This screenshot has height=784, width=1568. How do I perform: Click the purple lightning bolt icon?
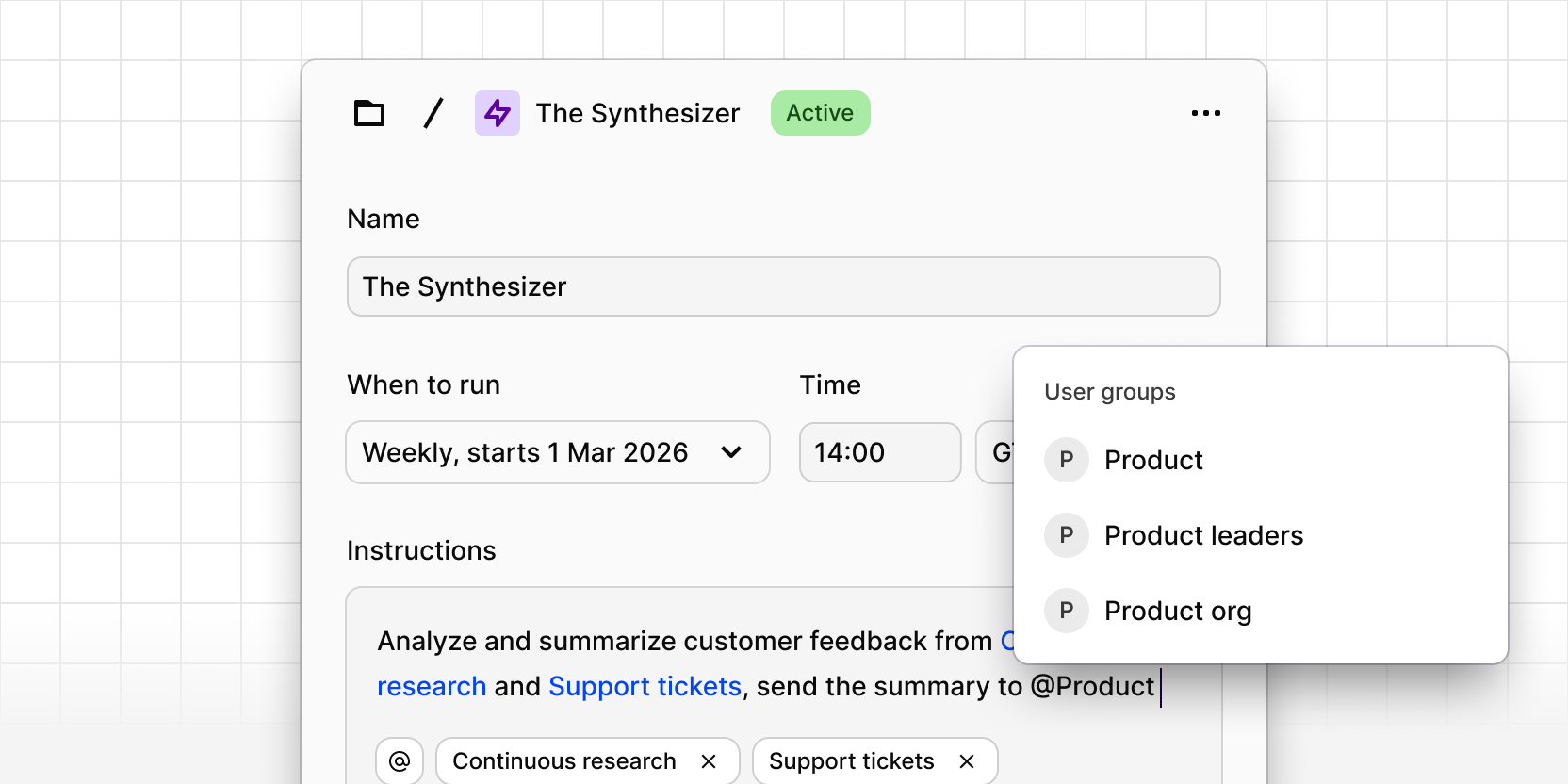coord(497,113)
